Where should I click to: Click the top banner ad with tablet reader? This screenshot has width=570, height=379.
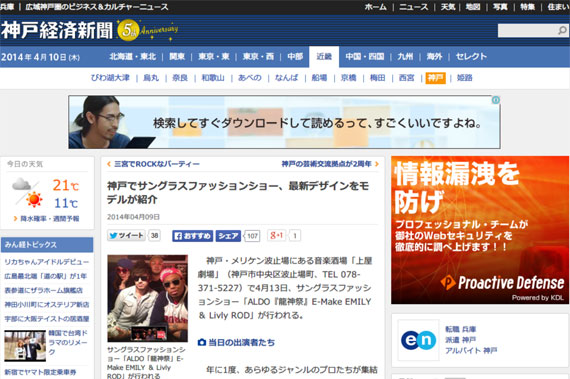click(x=284, y=122)
